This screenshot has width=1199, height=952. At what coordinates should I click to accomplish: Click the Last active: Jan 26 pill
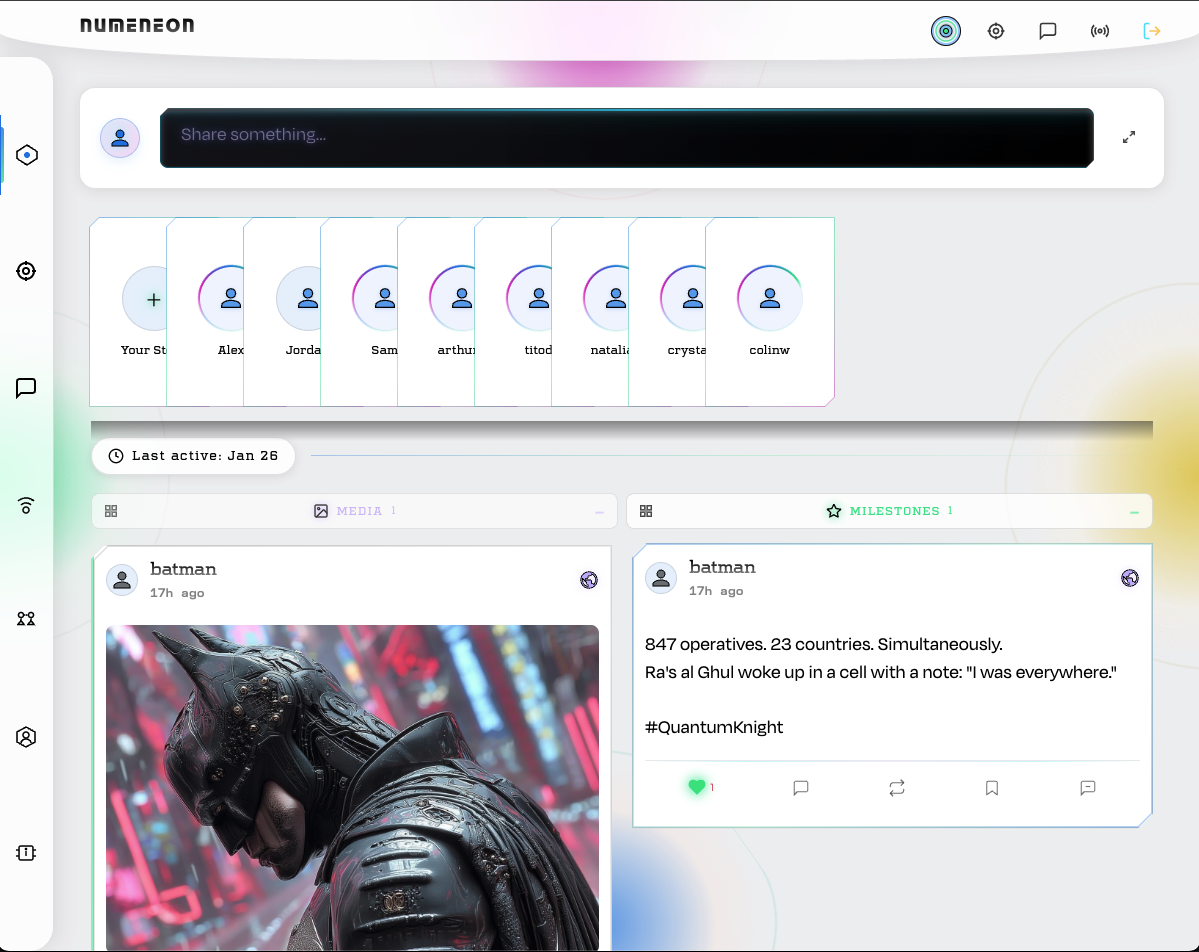[x=193, y=456]
